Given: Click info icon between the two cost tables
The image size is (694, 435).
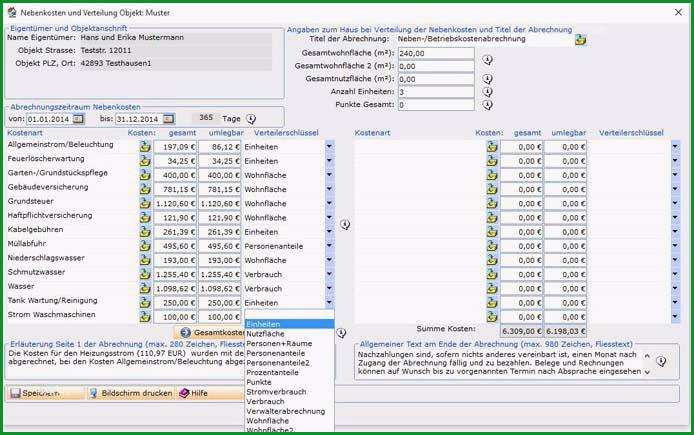Looking at the screenshot, I should click(x=345, y=225).
